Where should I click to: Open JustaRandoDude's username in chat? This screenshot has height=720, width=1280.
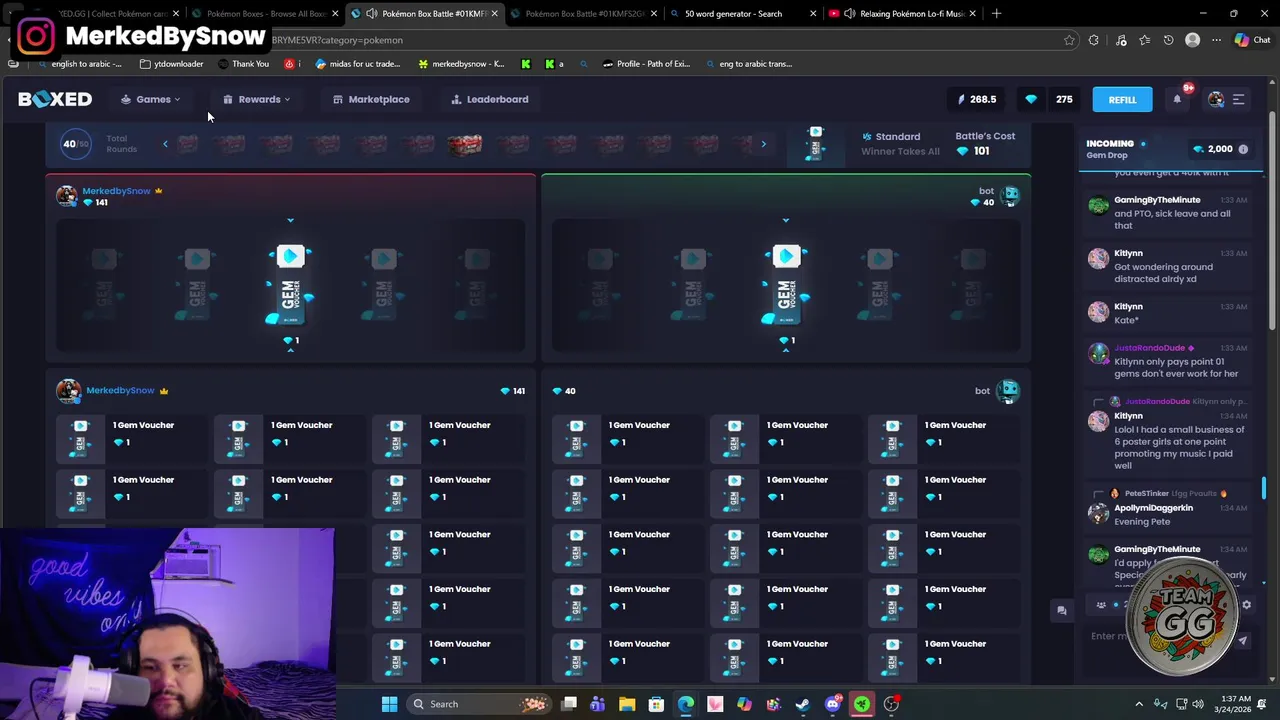[x=1149, y=348]
